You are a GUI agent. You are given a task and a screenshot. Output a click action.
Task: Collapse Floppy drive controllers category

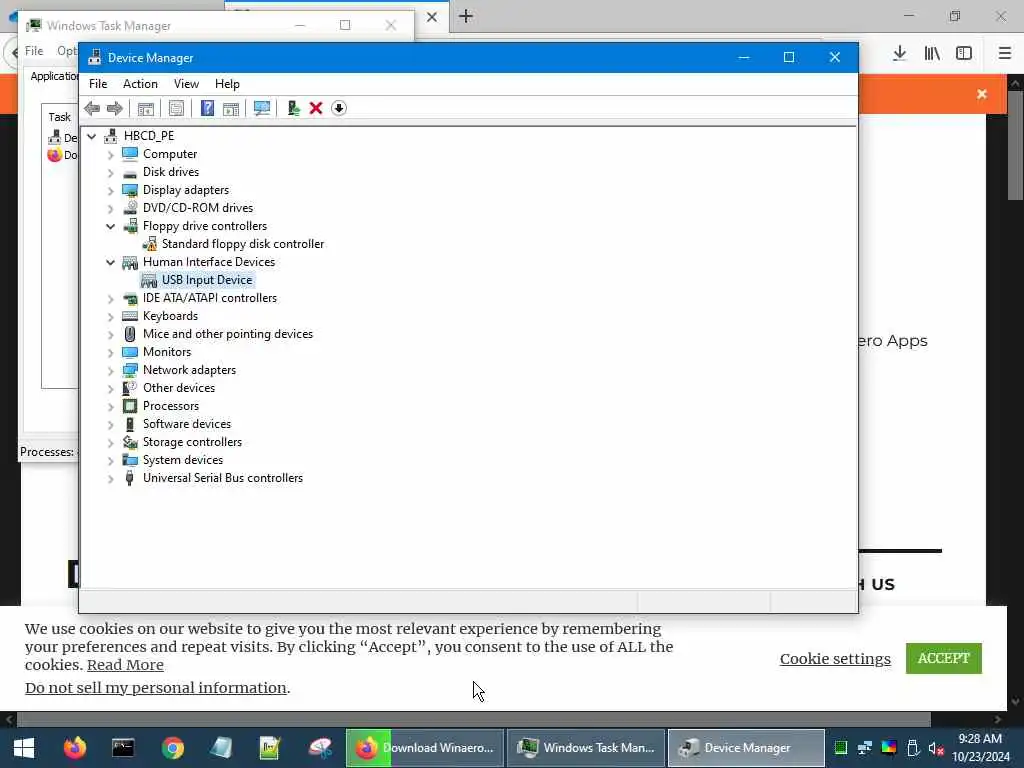pyautogui.click(x=110, y=227)
